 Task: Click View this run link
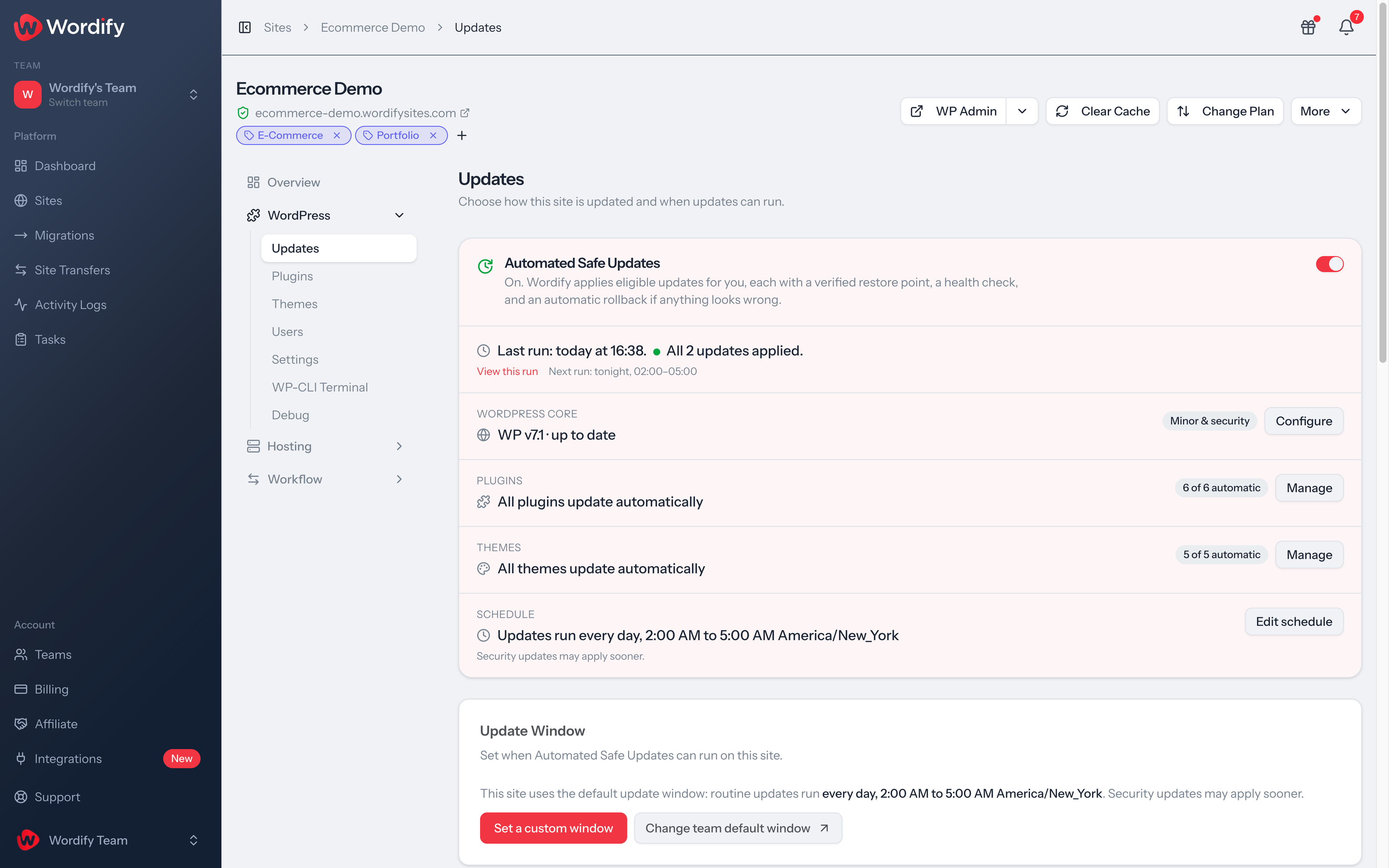tap(507, 372)
